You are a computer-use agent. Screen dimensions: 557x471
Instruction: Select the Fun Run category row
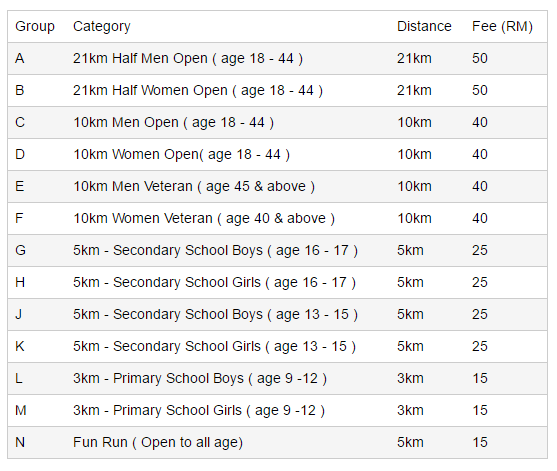point(277,443)
